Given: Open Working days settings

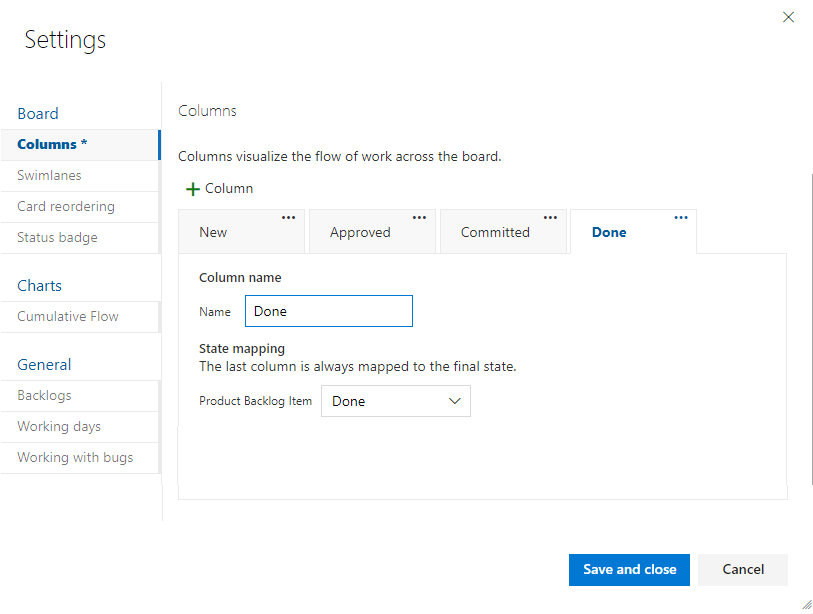Looking at the screenshot, I should tap(59, 426).
